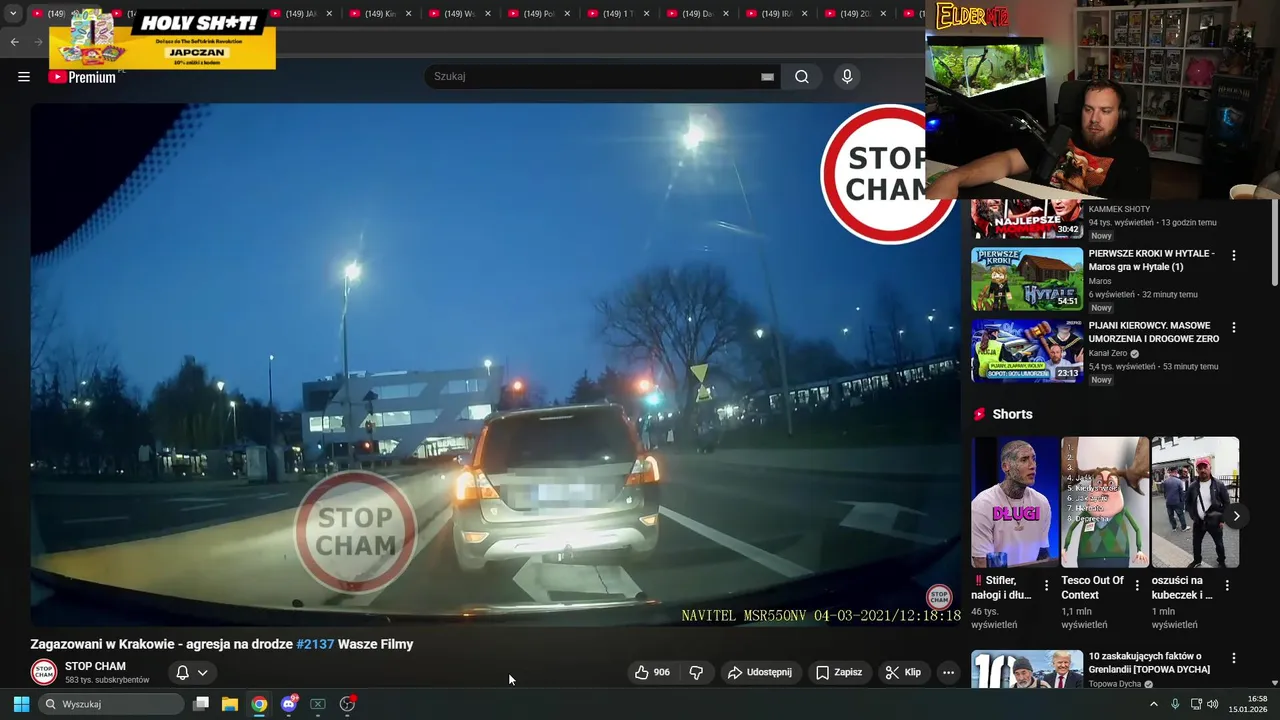Open Tesco Out Of Context short thumbnail
Image resolution: width=1280 pixels, height=720 pixels.
click(x=1105, y=502)
